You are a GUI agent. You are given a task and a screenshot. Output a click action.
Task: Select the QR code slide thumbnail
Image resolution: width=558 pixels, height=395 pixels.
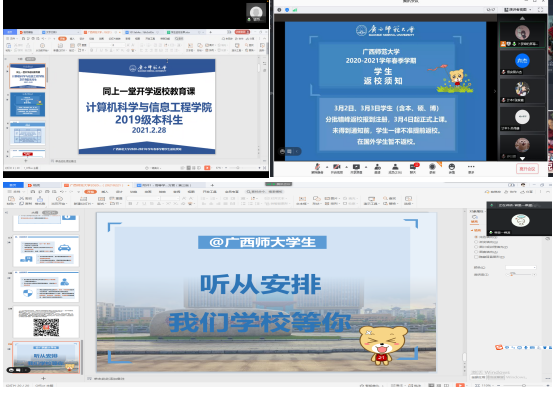click(x=46, y=322)
